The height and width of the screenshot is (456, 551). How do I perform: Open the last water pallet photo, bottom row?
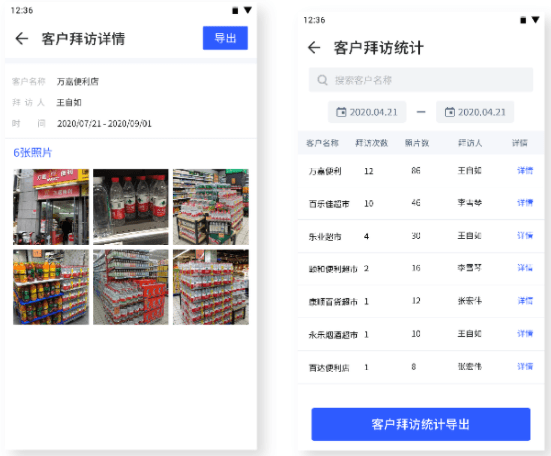(211, 287)
